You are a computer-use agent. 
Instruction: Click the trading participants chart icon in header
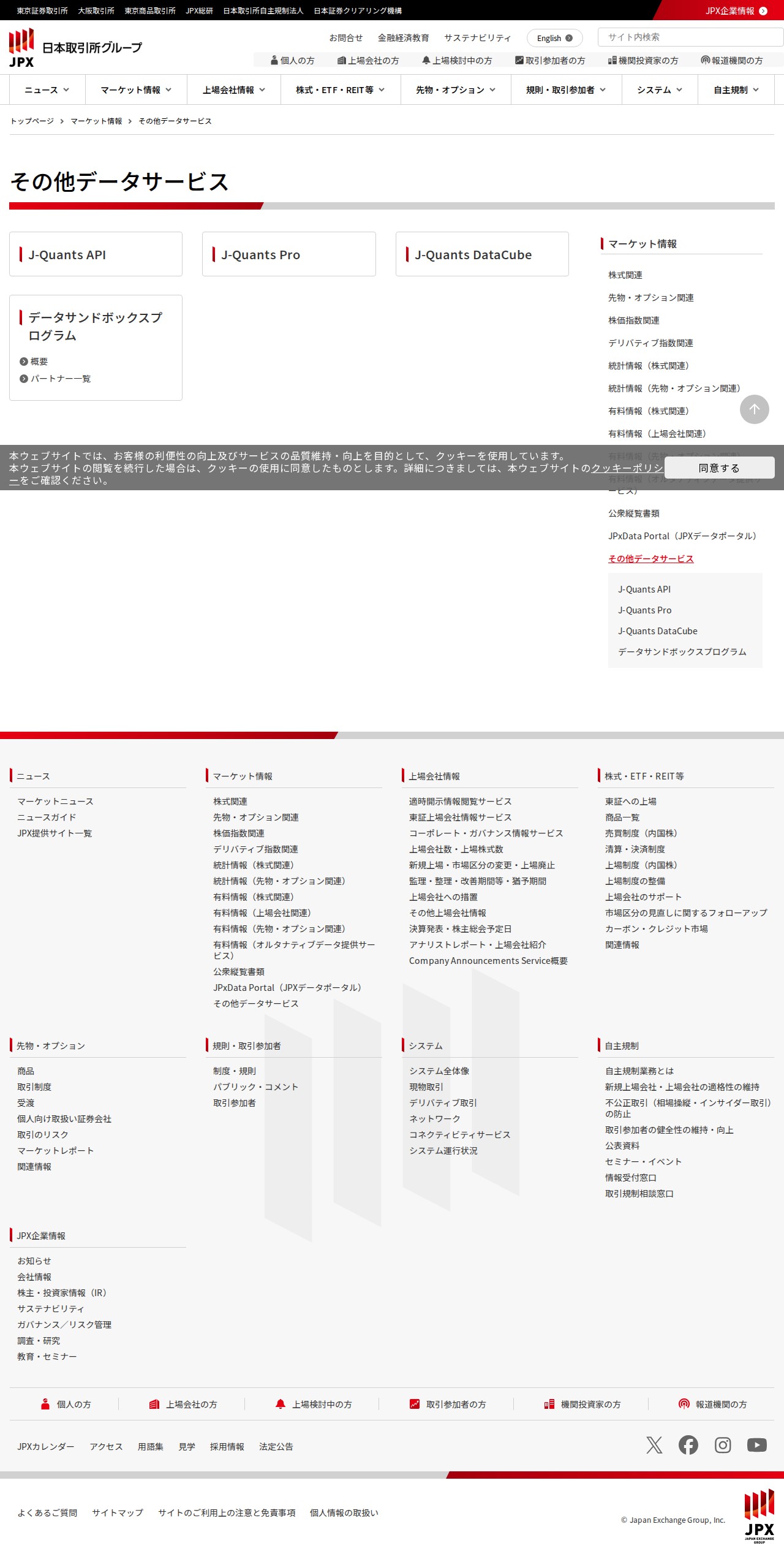pyautogui.click(x=519, y=61)
